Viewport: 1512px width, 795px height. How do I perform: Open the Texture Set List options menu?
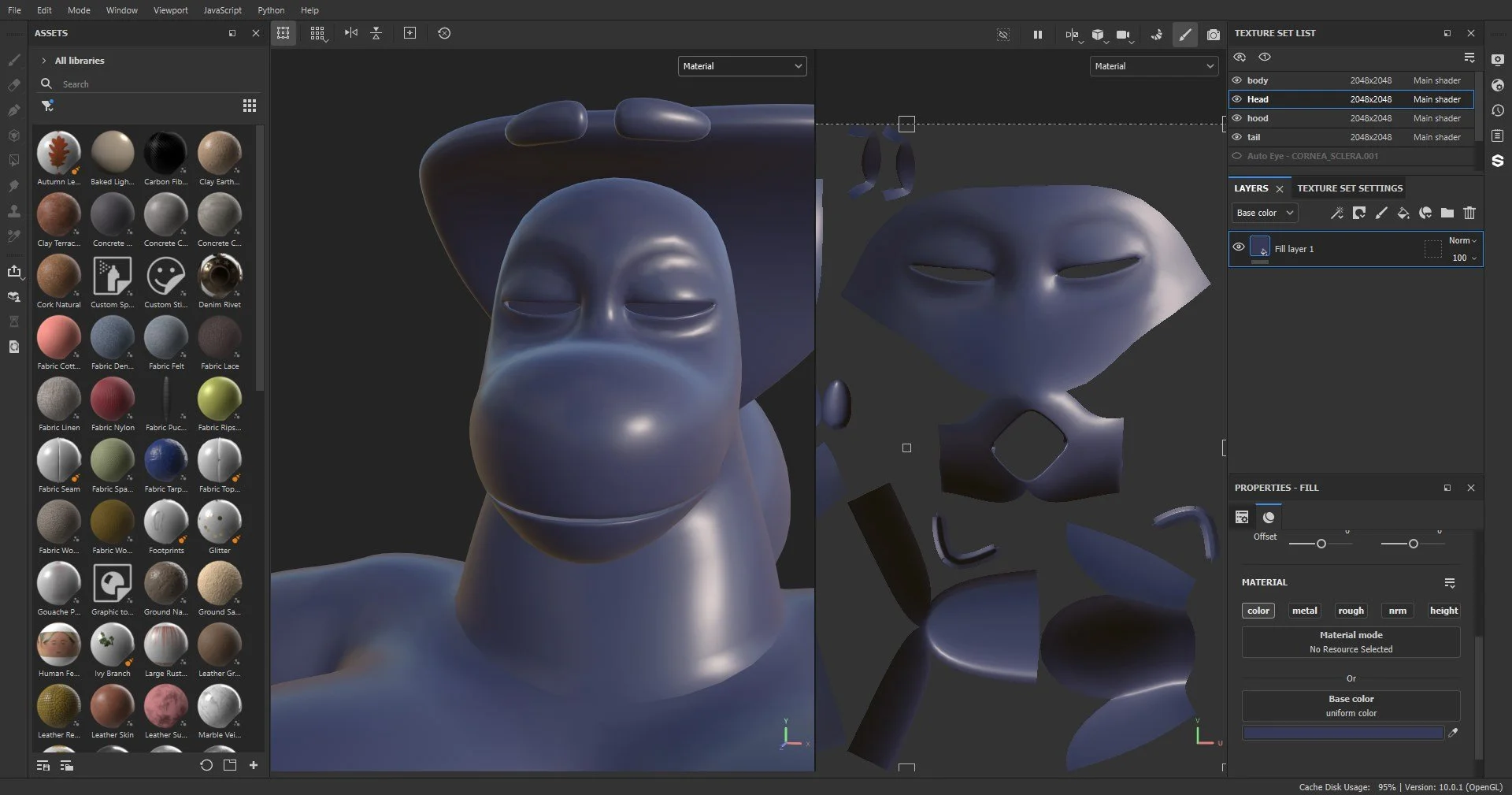(x=1469, y=58)
